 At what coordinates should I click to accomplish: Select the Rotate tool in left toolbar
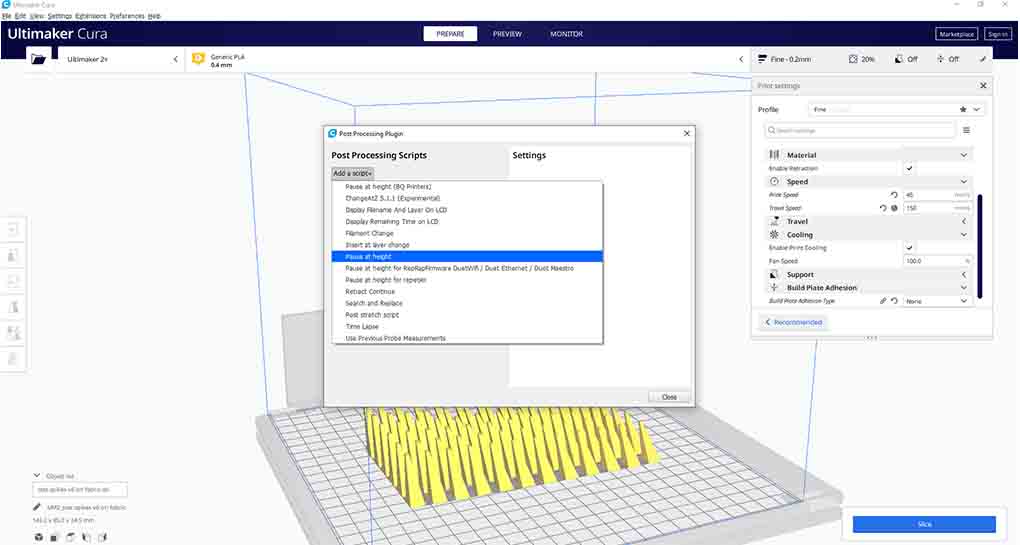point(13,281)
